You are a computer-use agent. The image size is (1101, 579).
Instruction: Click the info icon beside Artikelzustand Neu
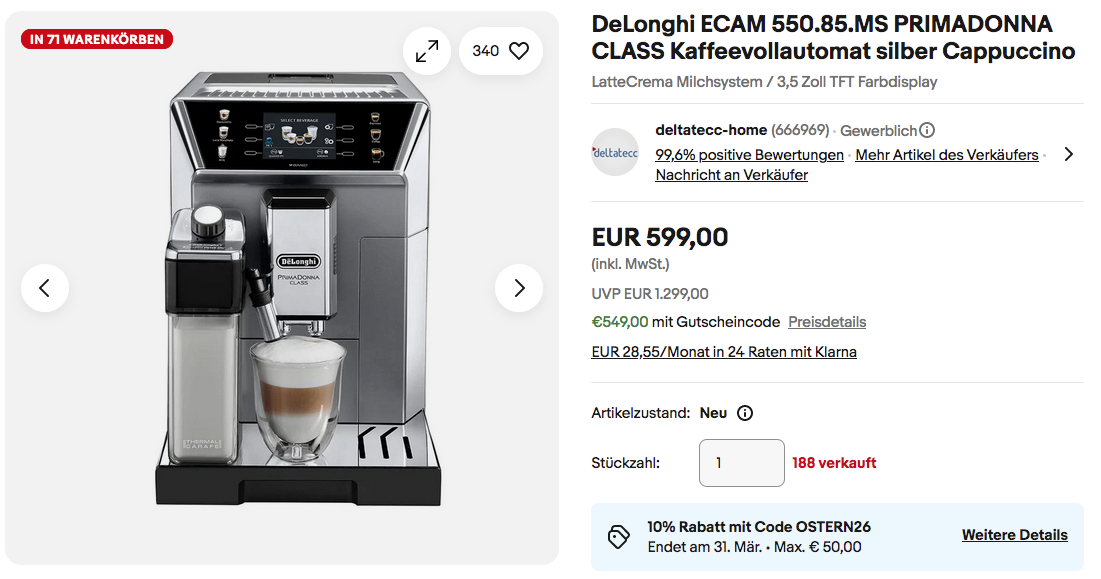coord(745,413)
